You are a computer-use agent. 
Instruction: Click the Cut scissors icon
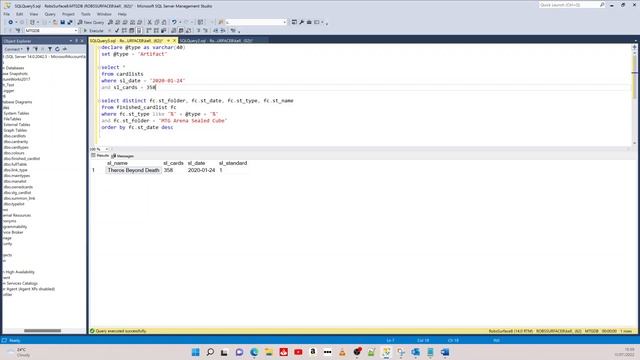pyautogui.click(x=149, y=22)
